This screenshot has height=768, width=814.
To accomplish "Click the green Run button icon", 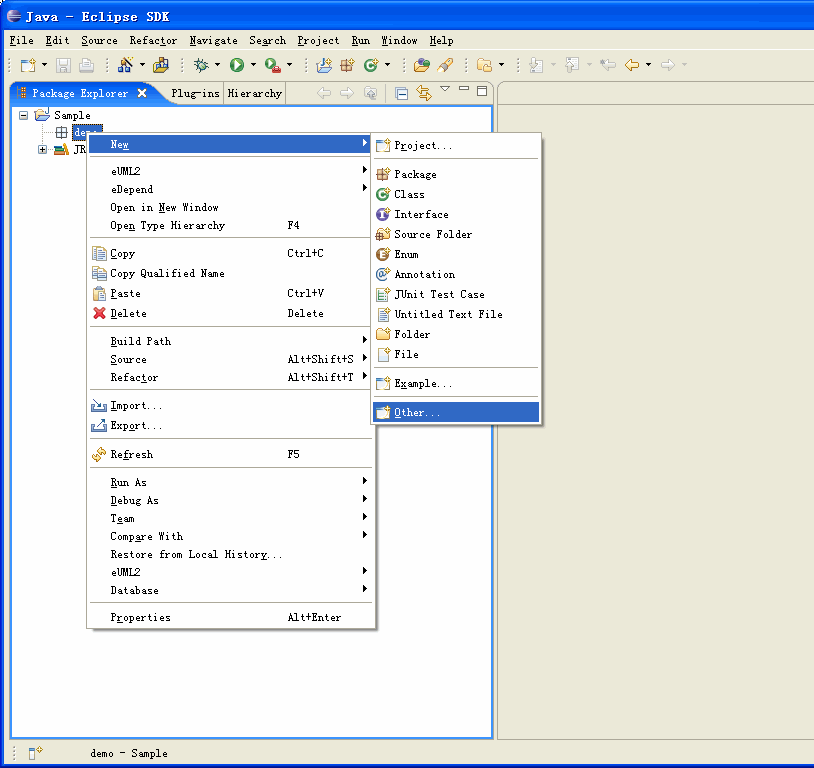I will tap(237, 65).
